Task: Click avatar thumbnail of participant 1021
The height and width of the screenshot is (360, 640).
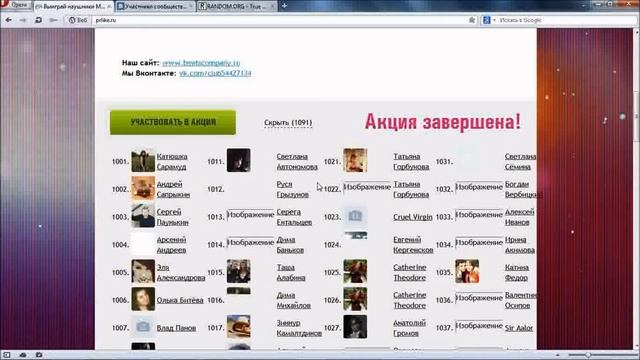Action: 355,160
